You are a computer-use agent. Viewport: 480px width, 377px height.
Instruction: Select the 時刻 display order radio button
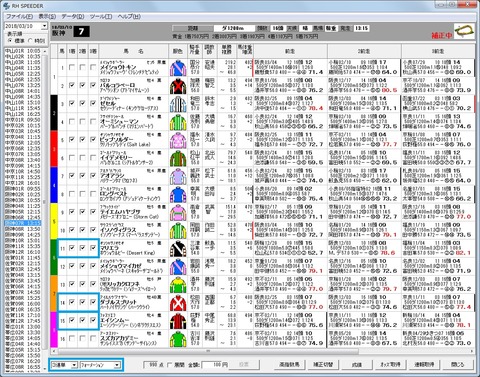pyautogui.click(x=30, y=41)
